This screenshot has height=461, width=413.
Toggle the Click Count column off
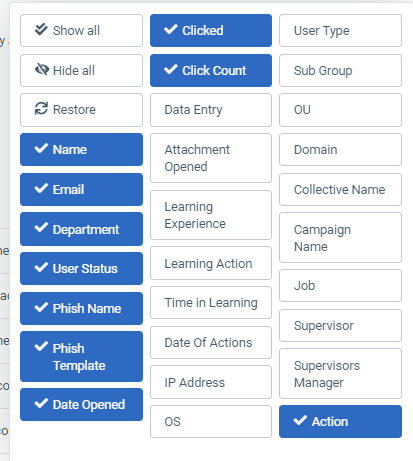[x=211, y=70]
